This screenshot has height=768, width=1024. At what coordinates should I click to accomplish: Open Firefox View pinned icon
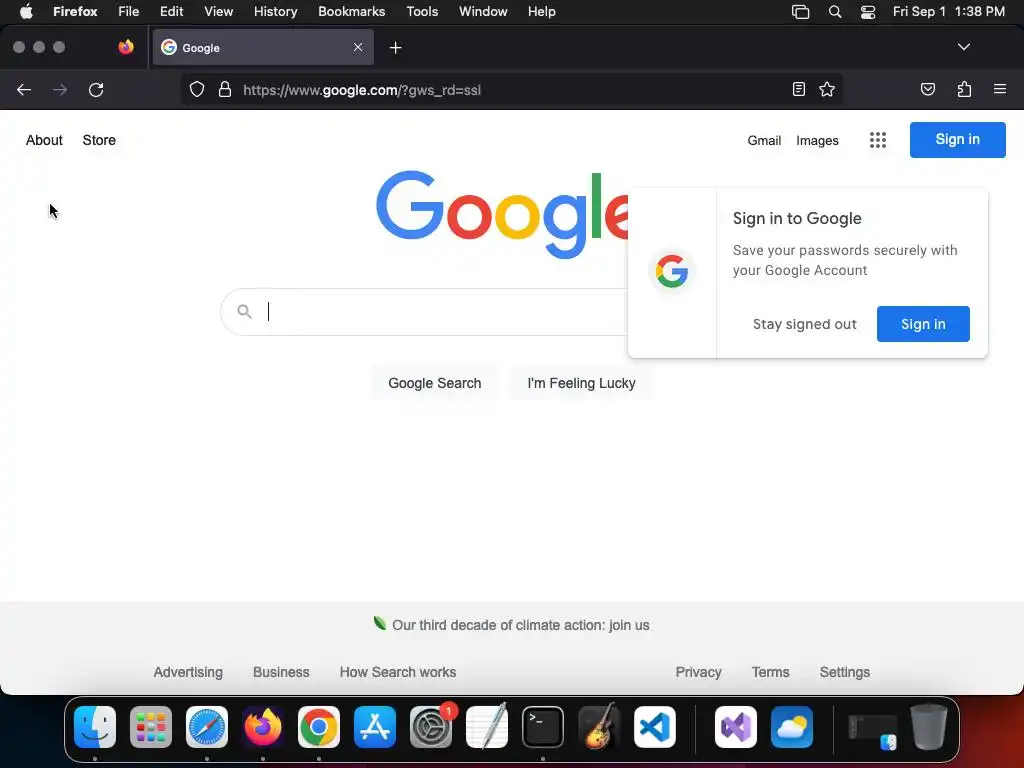click(125, 47)
